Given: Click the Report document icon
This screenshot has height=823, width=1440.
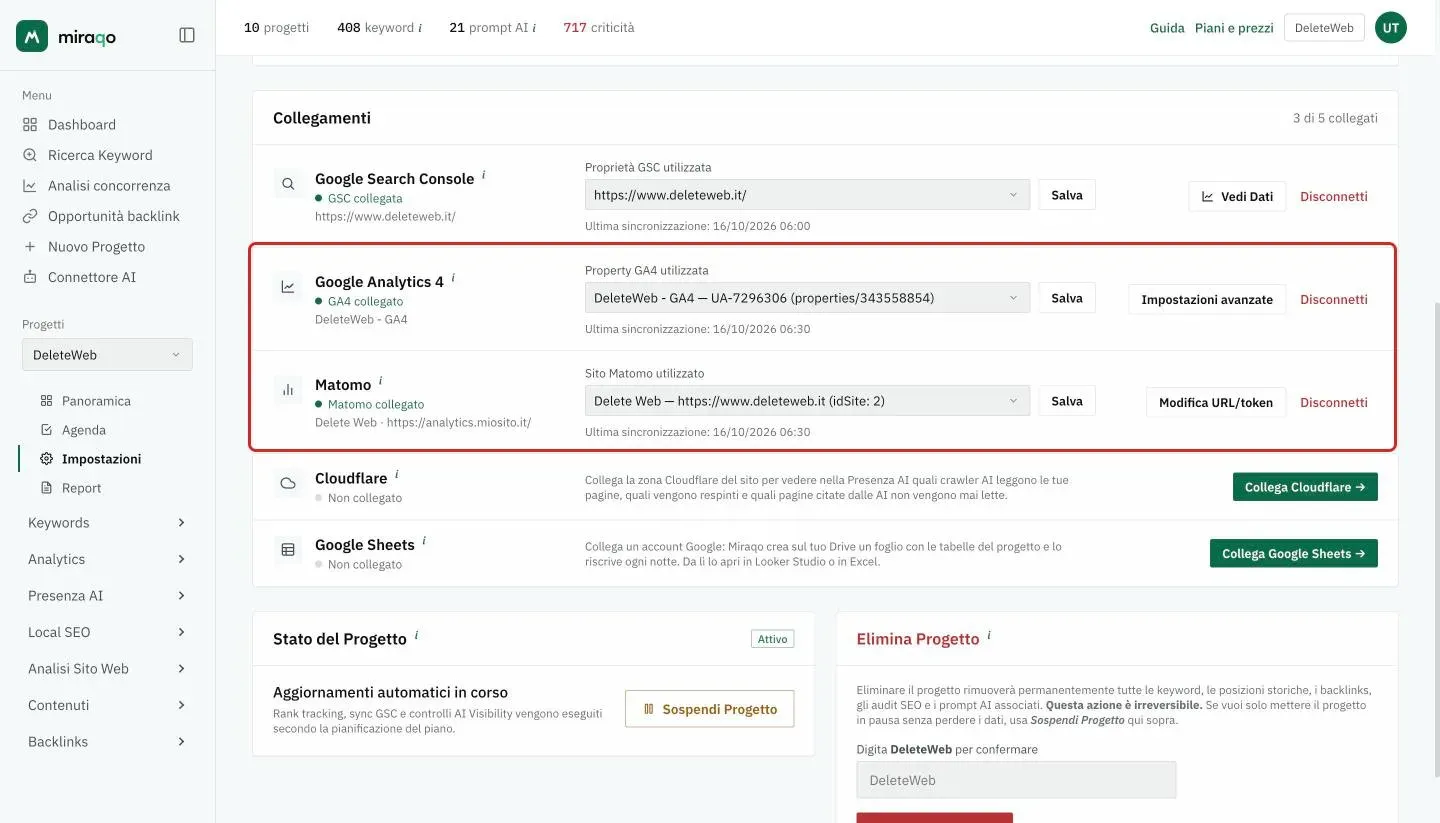Looking at the screenshot, I should tap(46, 488).
